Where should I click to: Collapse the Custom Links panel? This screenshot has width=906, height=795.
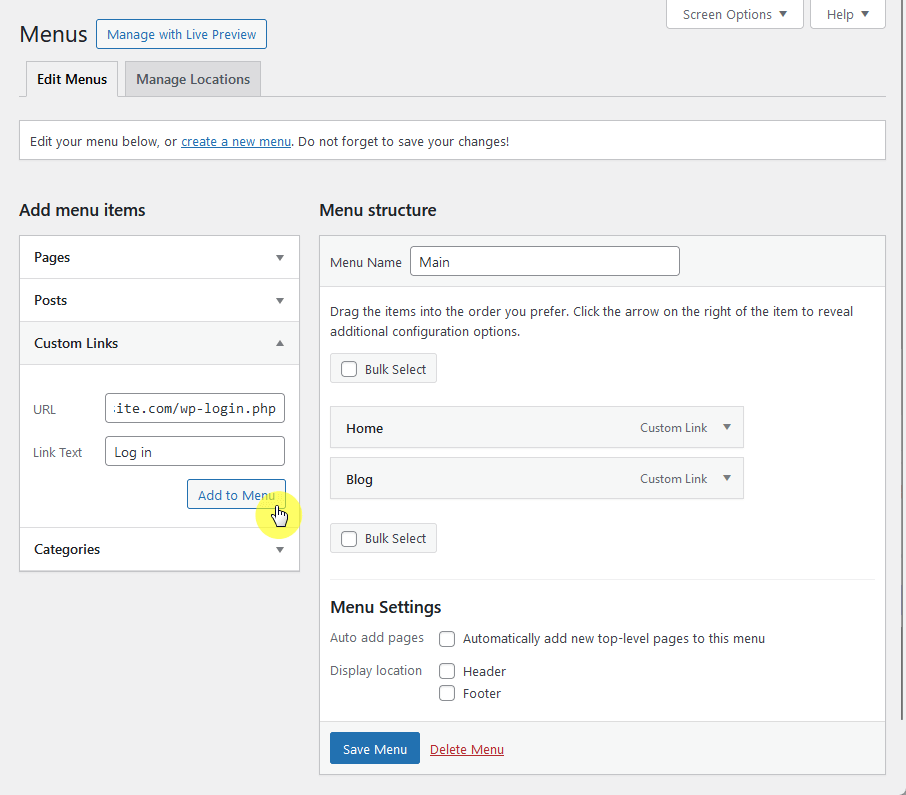coord(159,343)
